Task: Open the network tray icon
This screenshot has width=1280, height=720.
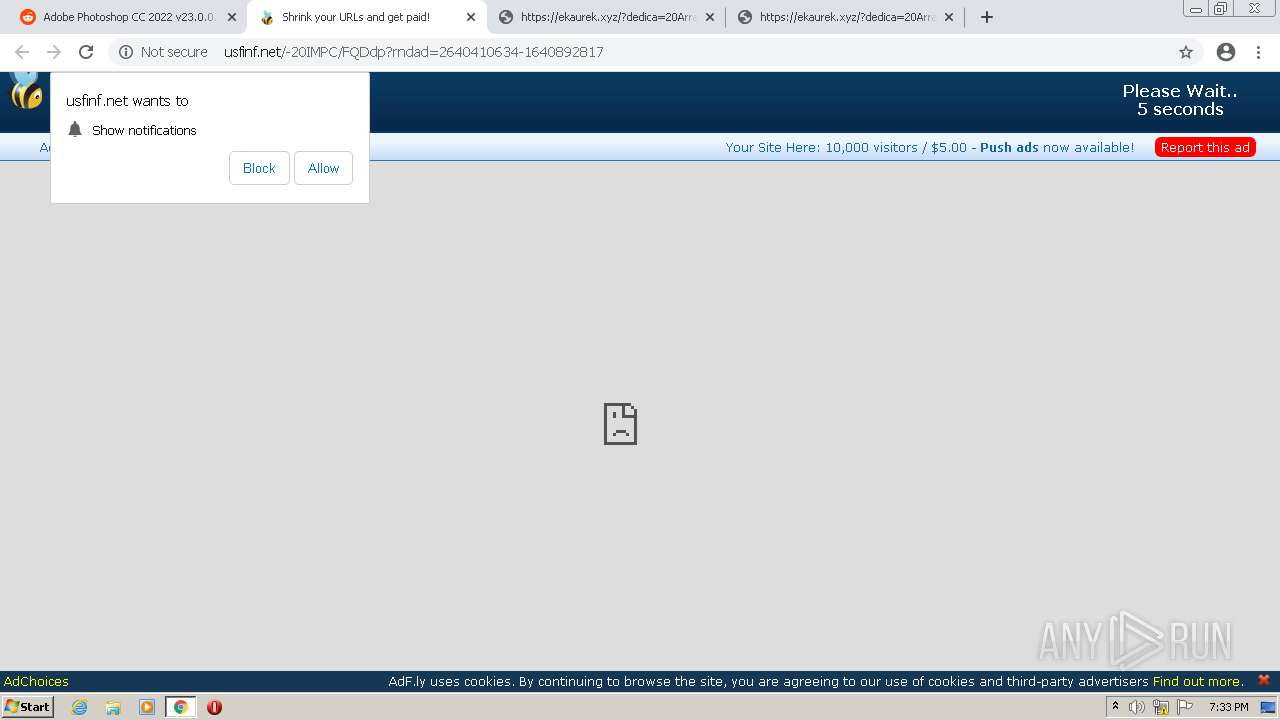Action: click(x=1161, y=707)
